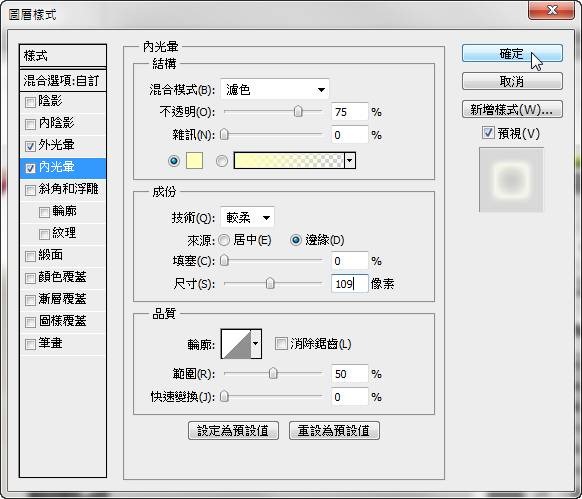
Task: Select 樣式 header in left list
Action: (x=63, y=56)
